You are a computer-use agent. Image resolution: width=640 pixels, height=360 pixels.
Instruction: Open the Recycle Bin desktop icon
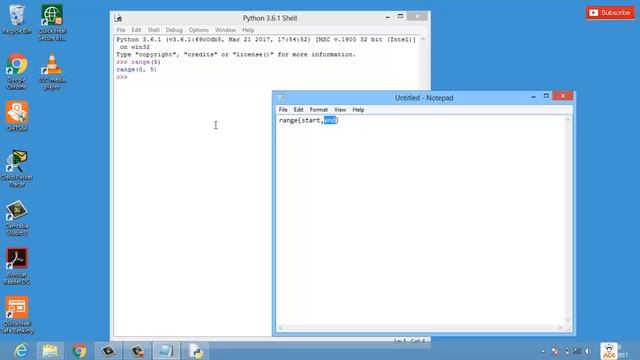17,19
